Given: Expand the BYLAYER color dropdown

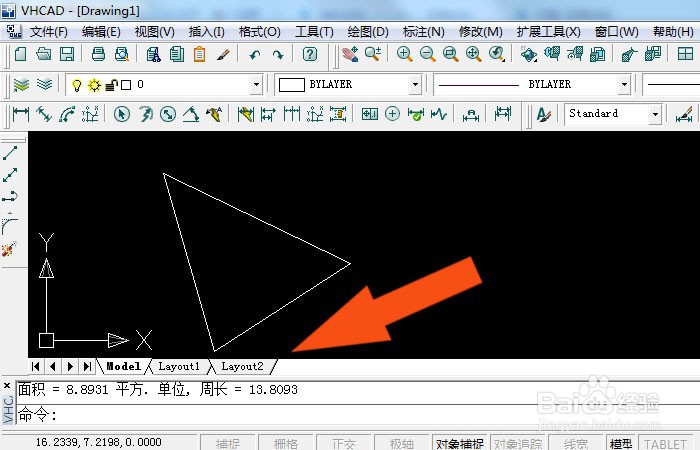Looking at the screenshot, I should pyautogui.click(x=415, y=84).
